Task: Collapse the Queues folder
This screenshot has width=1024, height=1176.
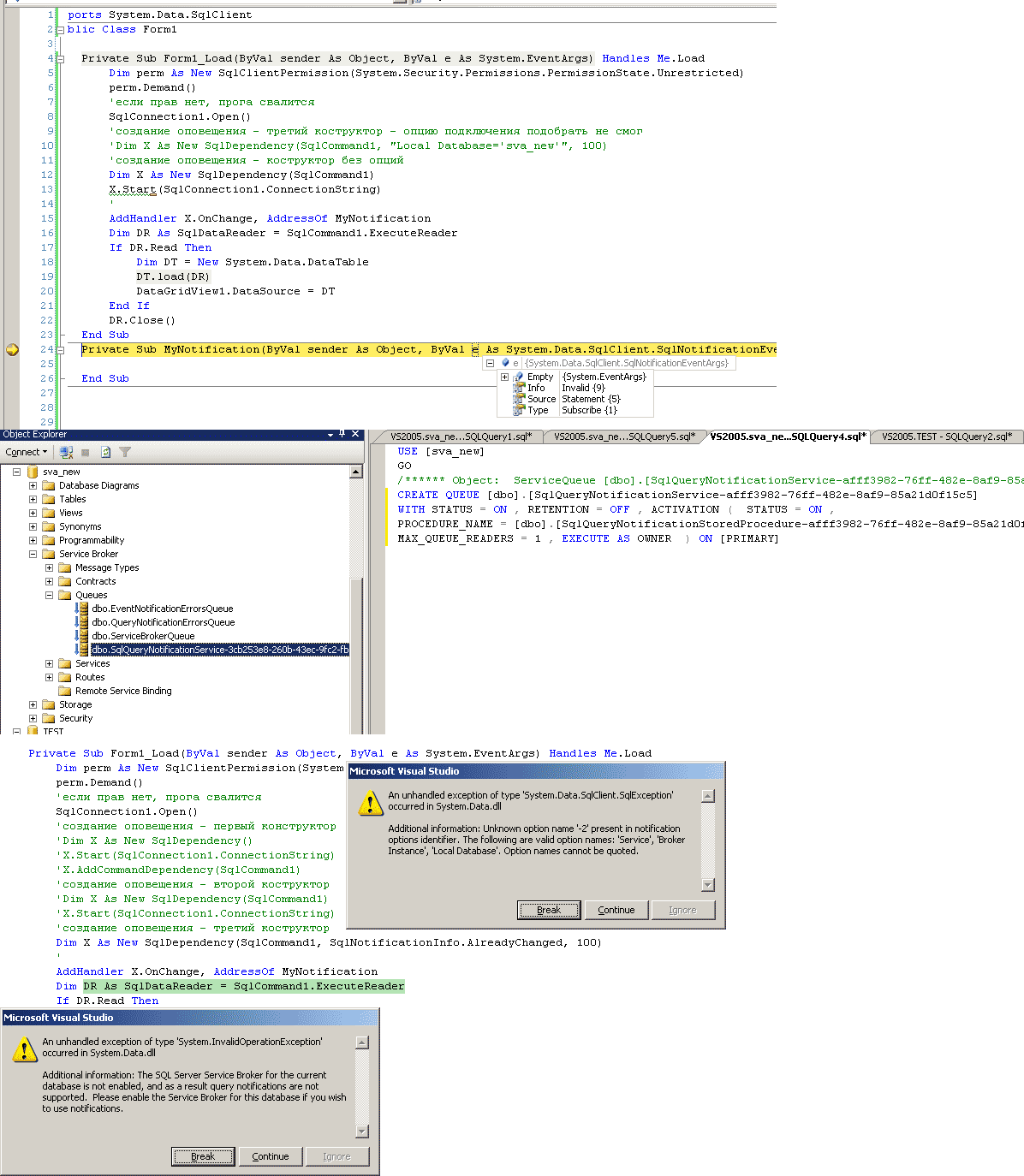Action: click(49, 595)
